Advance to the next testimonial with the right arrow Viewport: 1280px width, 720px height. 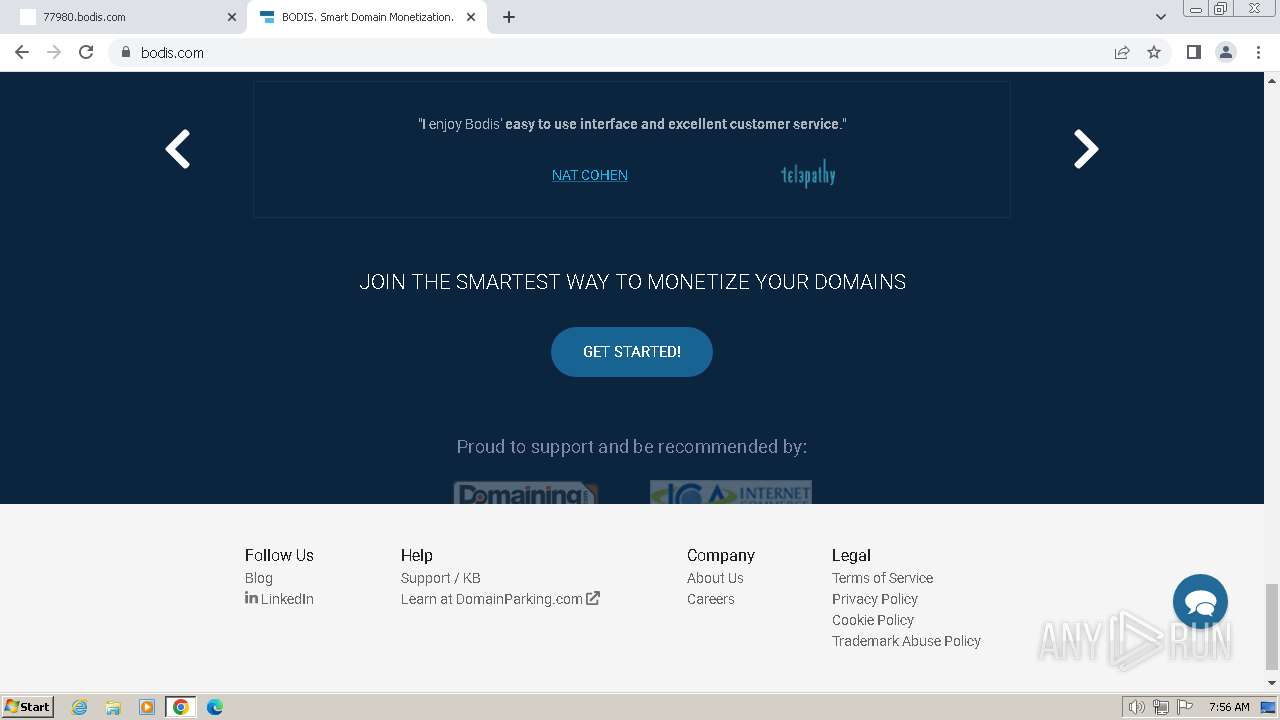[x=1086, y=149]
